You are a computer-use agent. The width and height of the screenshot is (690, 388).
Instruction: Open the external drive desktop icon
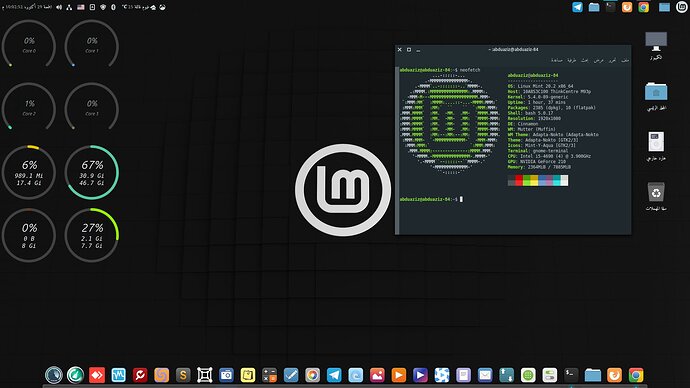656,146
